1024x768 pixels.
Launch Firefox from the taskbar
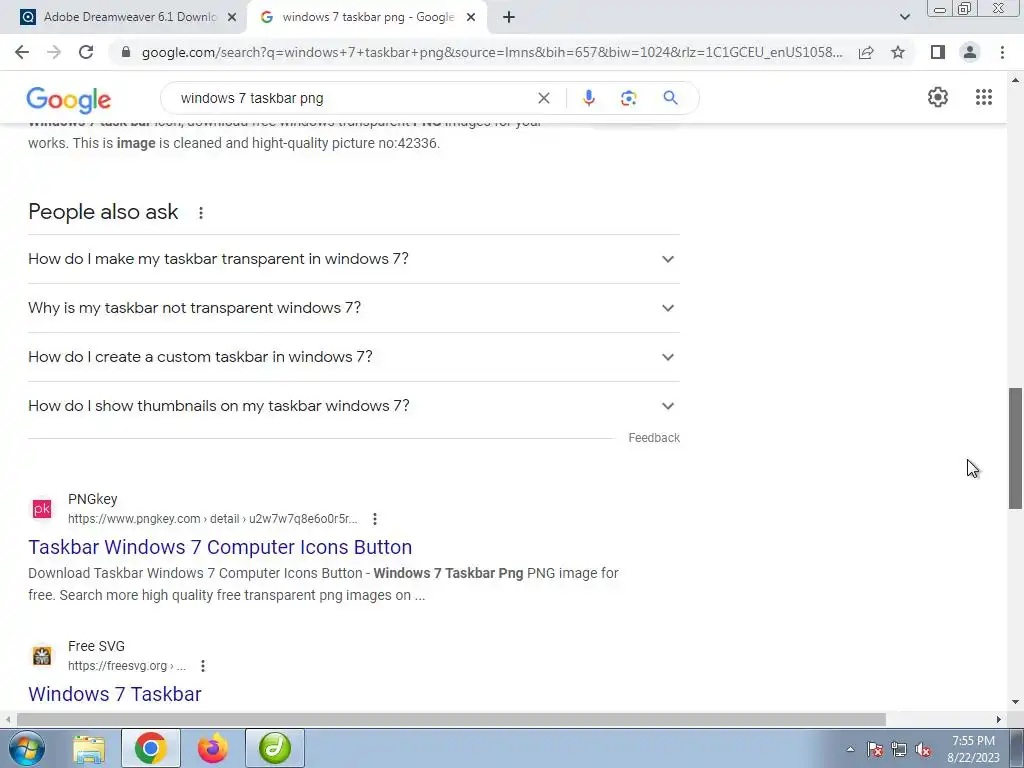click(213, 748)
